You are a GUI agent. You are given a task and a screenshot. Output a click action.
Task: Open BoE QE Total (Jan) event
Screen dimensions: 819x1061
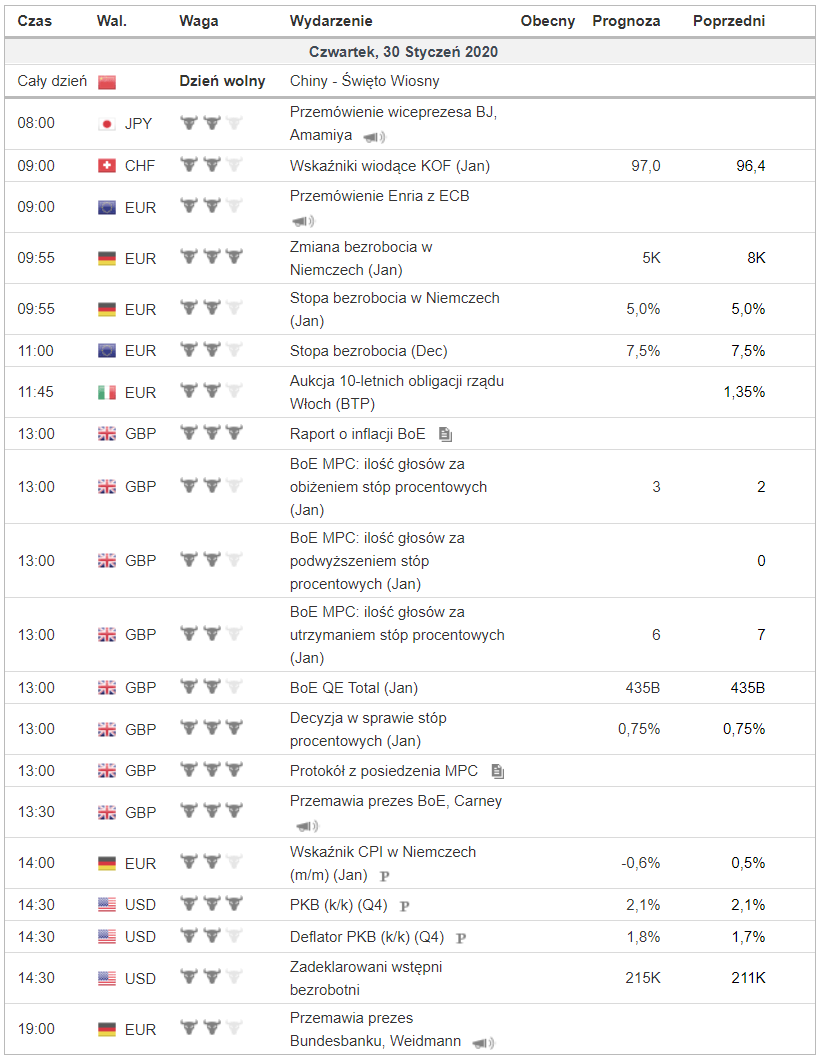click(353, 688)
